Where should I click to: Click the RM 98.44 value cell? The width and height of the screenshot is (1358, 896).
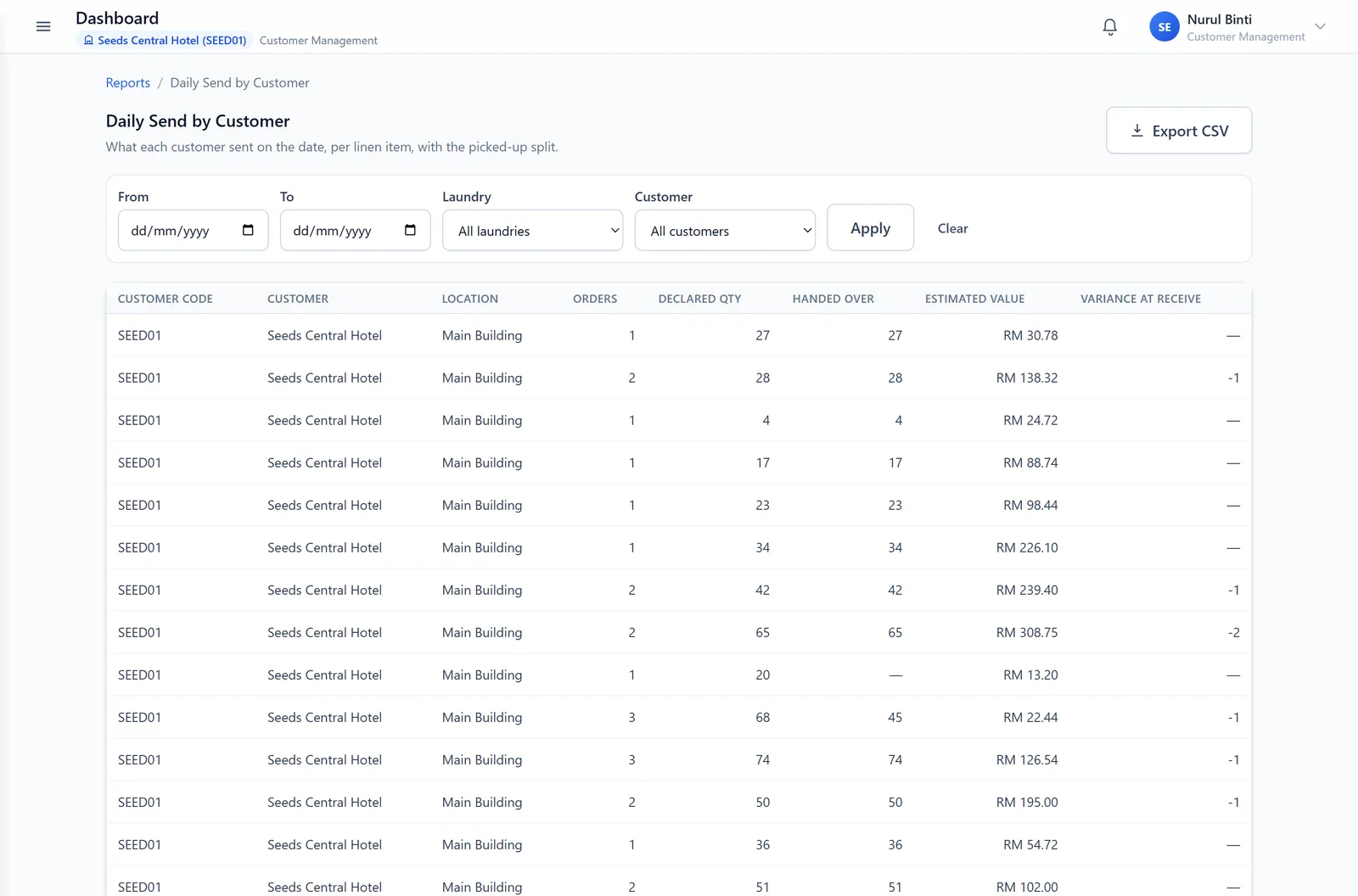coord(1030,505)
